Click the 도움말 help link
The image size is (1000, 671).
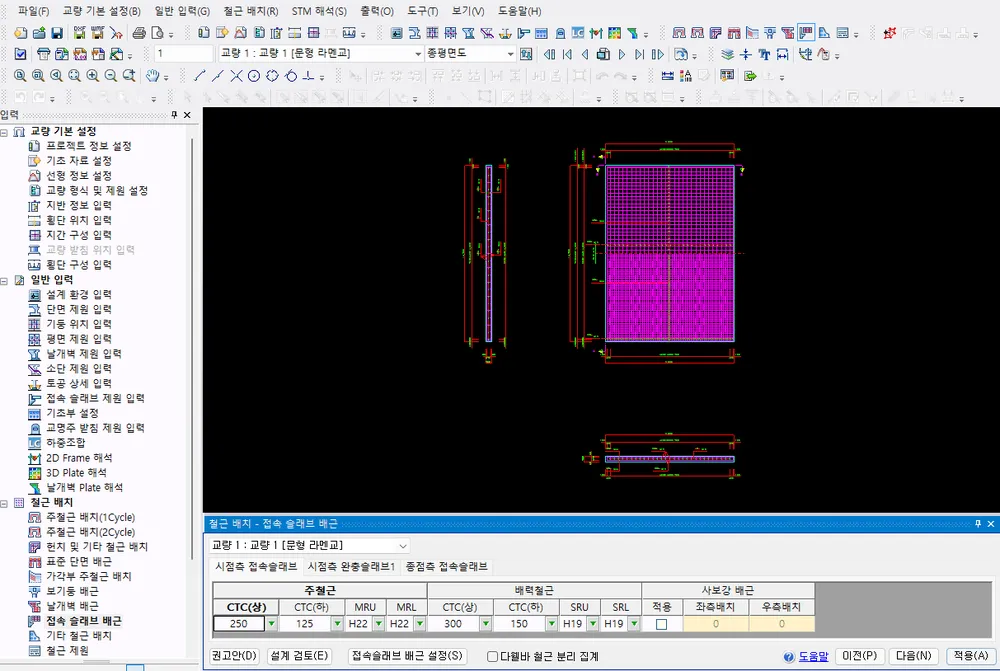813,656
